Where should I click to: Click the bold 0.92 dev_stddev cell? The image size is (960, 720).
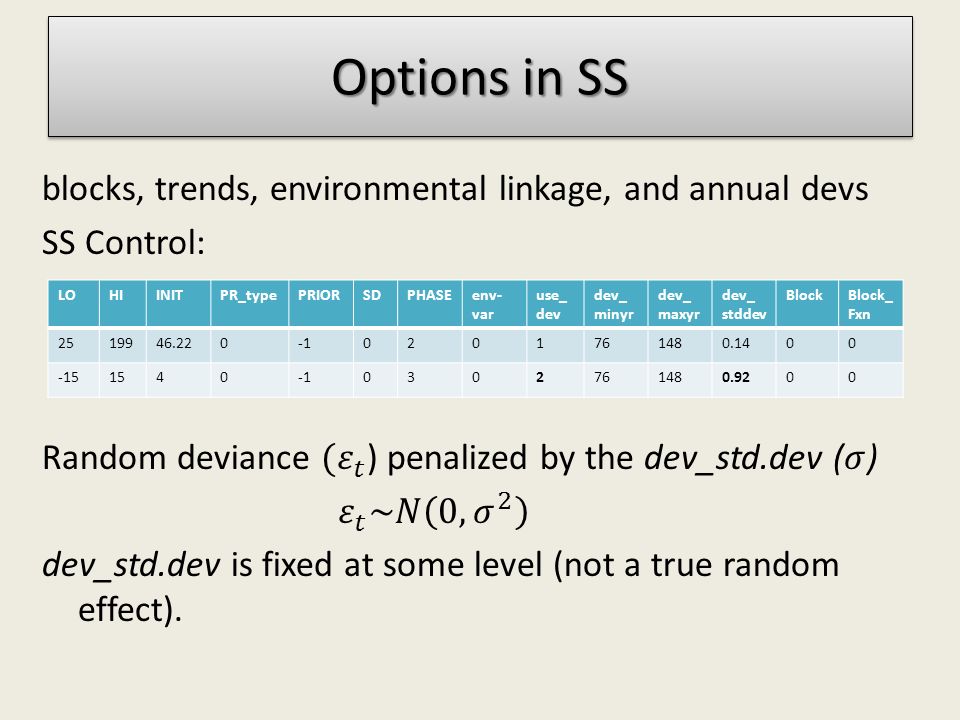click(743, 379)
